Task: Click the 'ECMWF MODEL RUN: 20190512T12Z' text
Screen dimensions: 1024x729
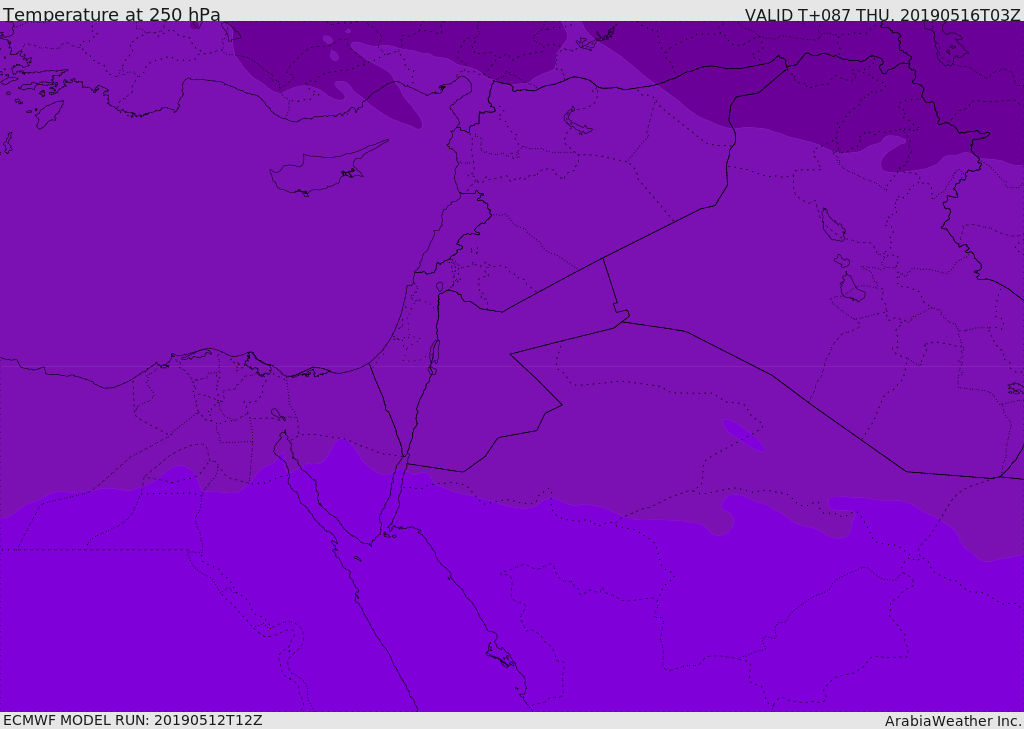Action: coord(133,720)
